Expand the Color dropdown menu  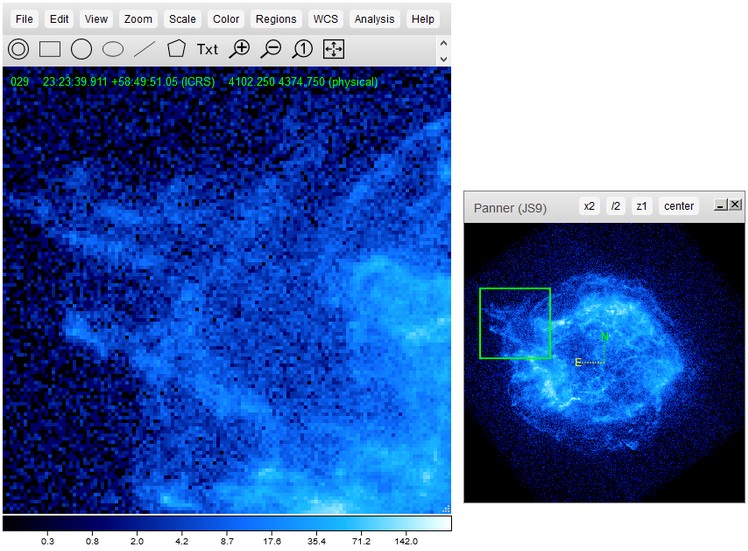click(x=227, y=19)
